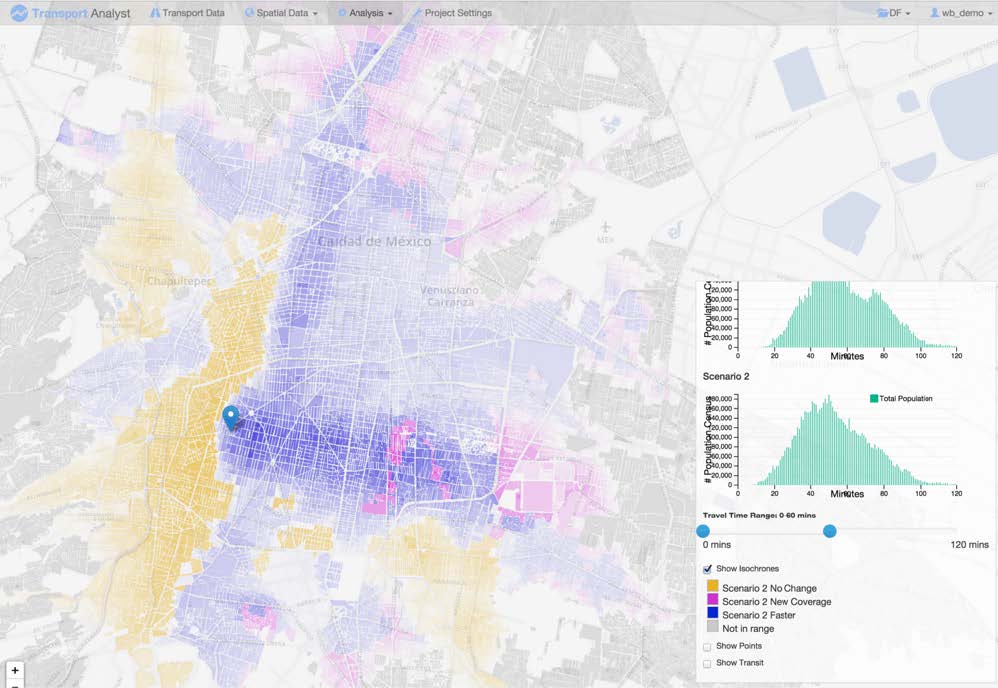Enable the Show Points checkbox
998x688 pixels.
(x=707, y=647)
